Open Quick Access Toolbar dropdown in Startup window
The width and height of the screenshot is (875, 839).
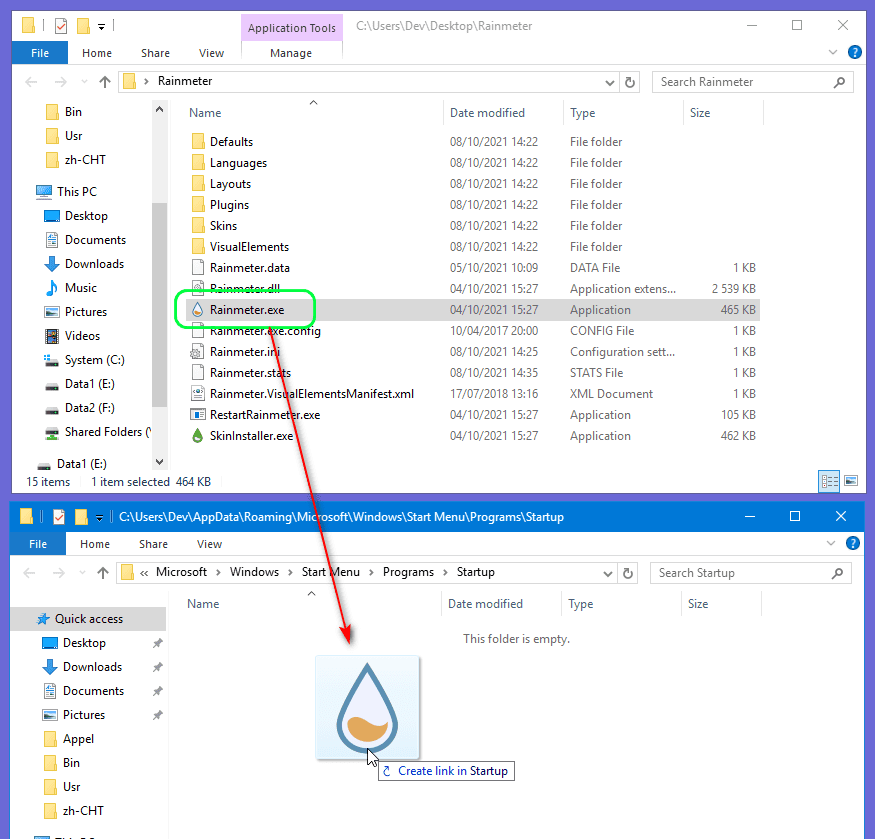99,517
